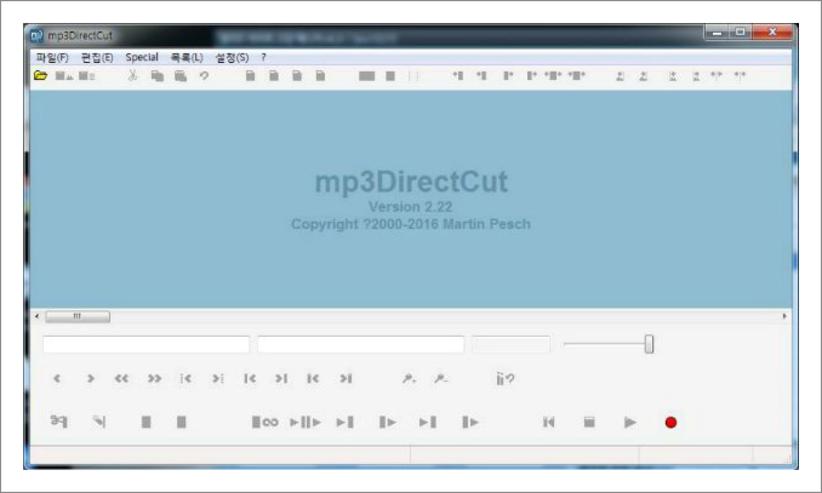Open the 설정(S) menu
Viewport: 822px width, 493px height.
point(232,57)
